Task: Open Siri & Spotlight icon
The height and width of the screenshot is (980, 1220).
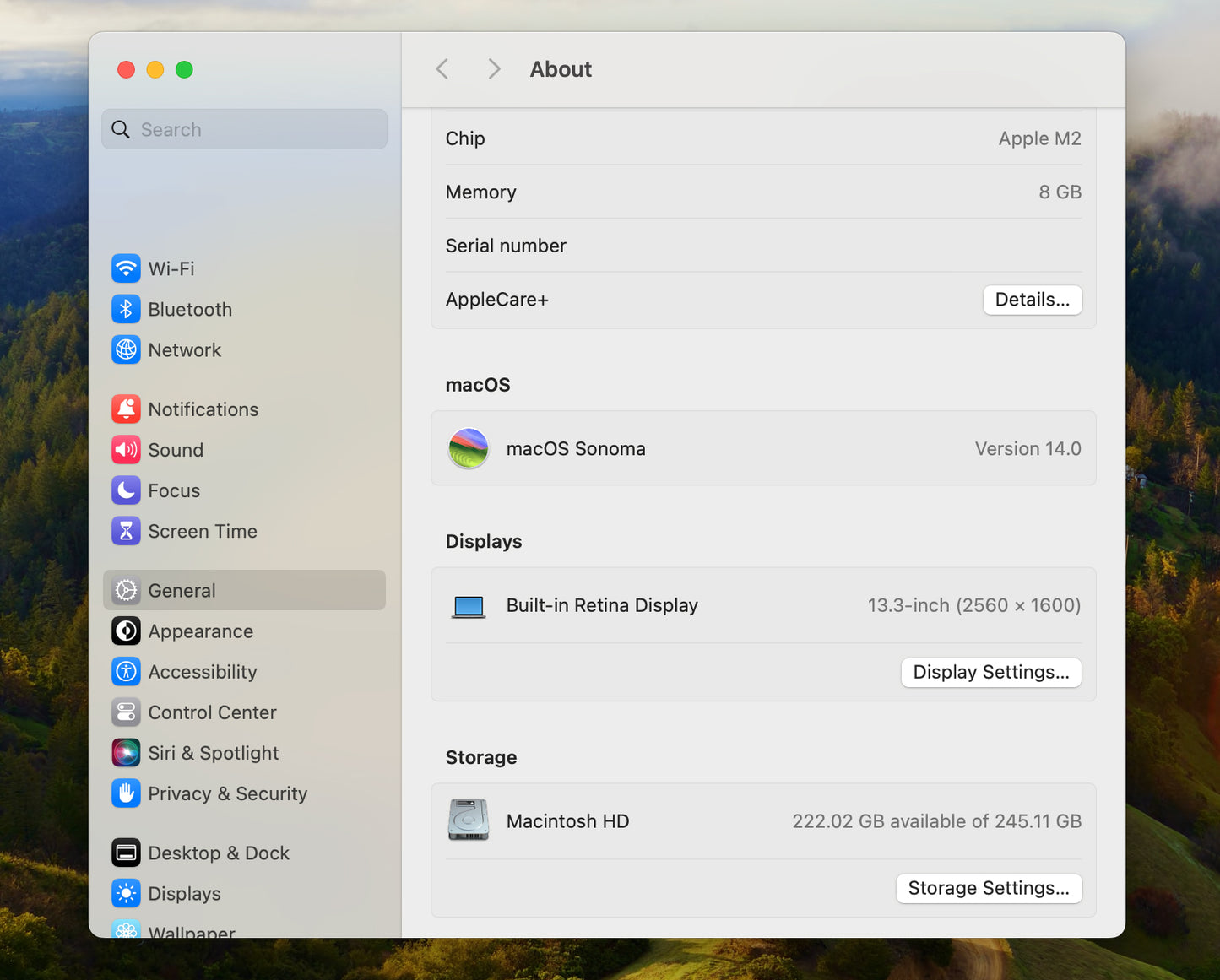Action: (126, 753)
